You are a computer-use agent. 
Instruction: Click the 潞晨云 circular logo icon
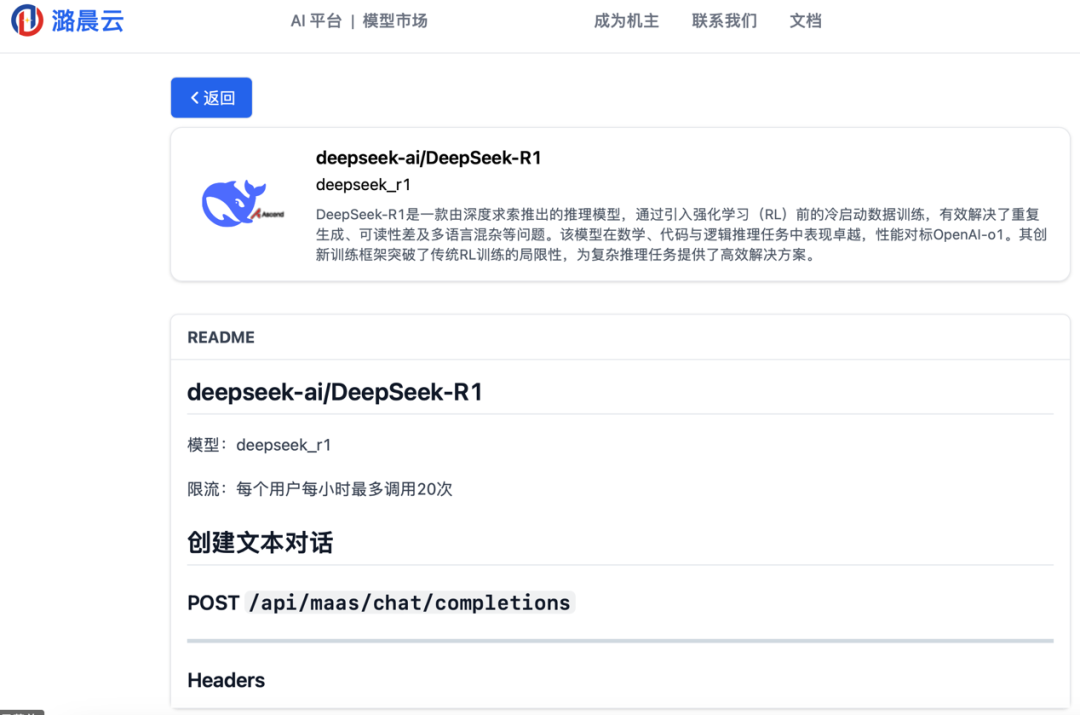(x=27, y=20)
